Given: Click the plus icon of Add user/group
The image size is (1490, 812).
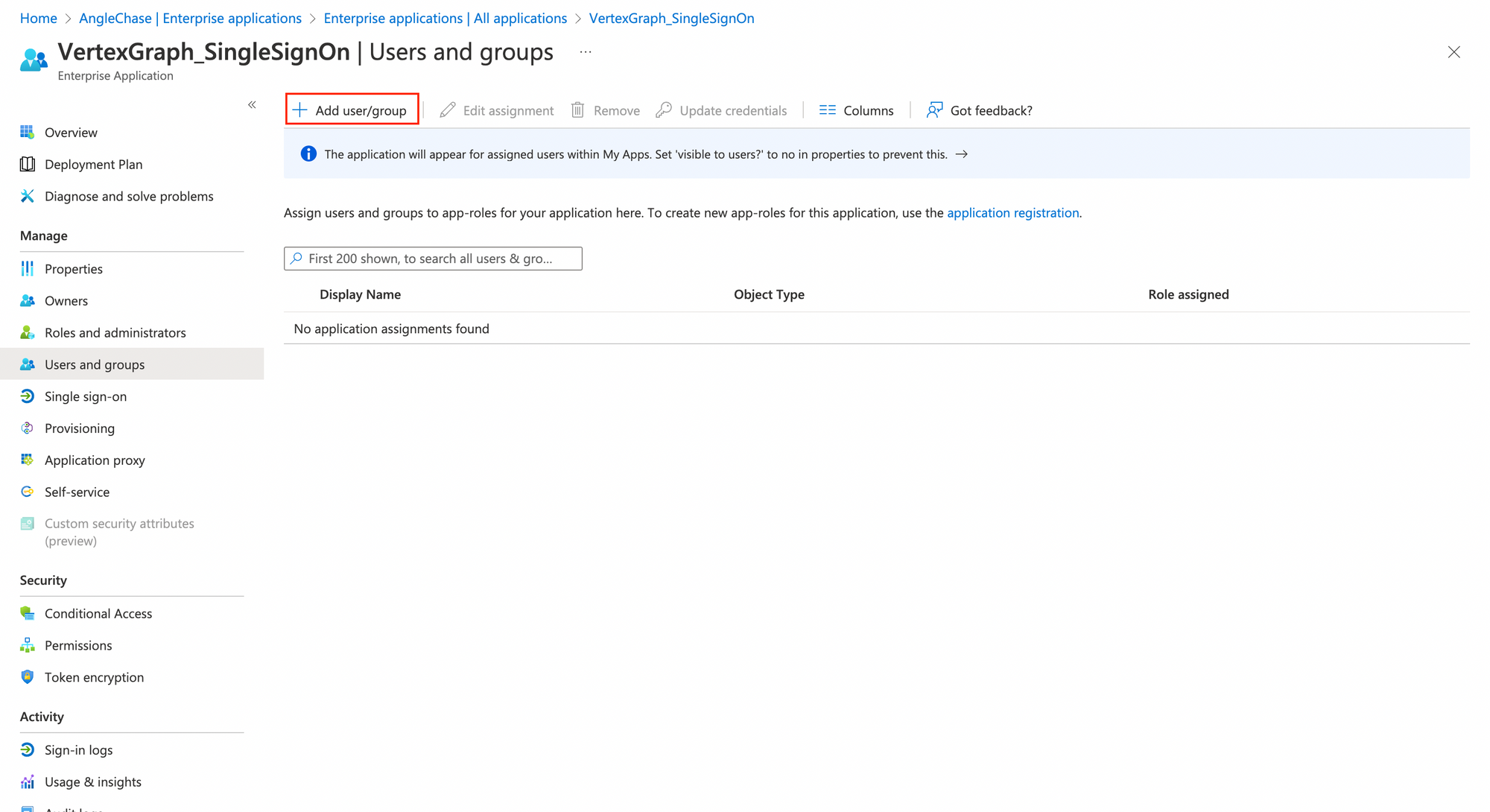Looking at the screenshot, I should point(299,110).
